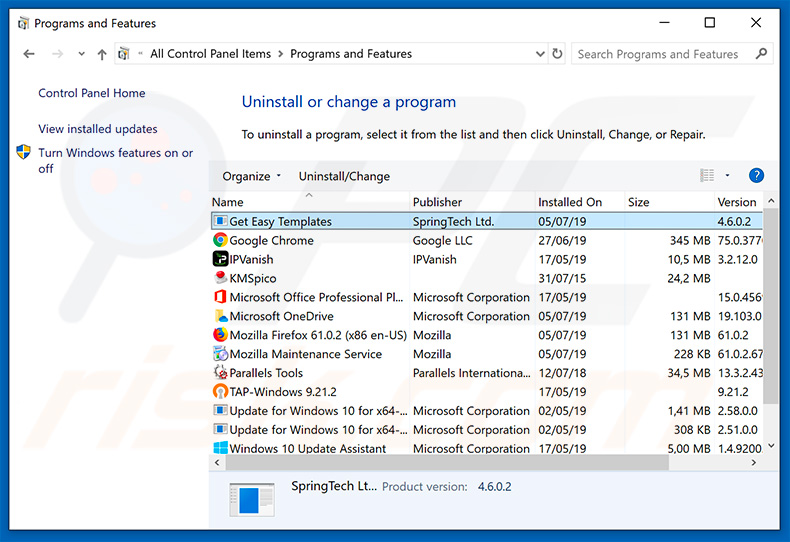Click Google LLC publisher cell
The height and width of the screenshot is (542, 790).
pos(443,241)
